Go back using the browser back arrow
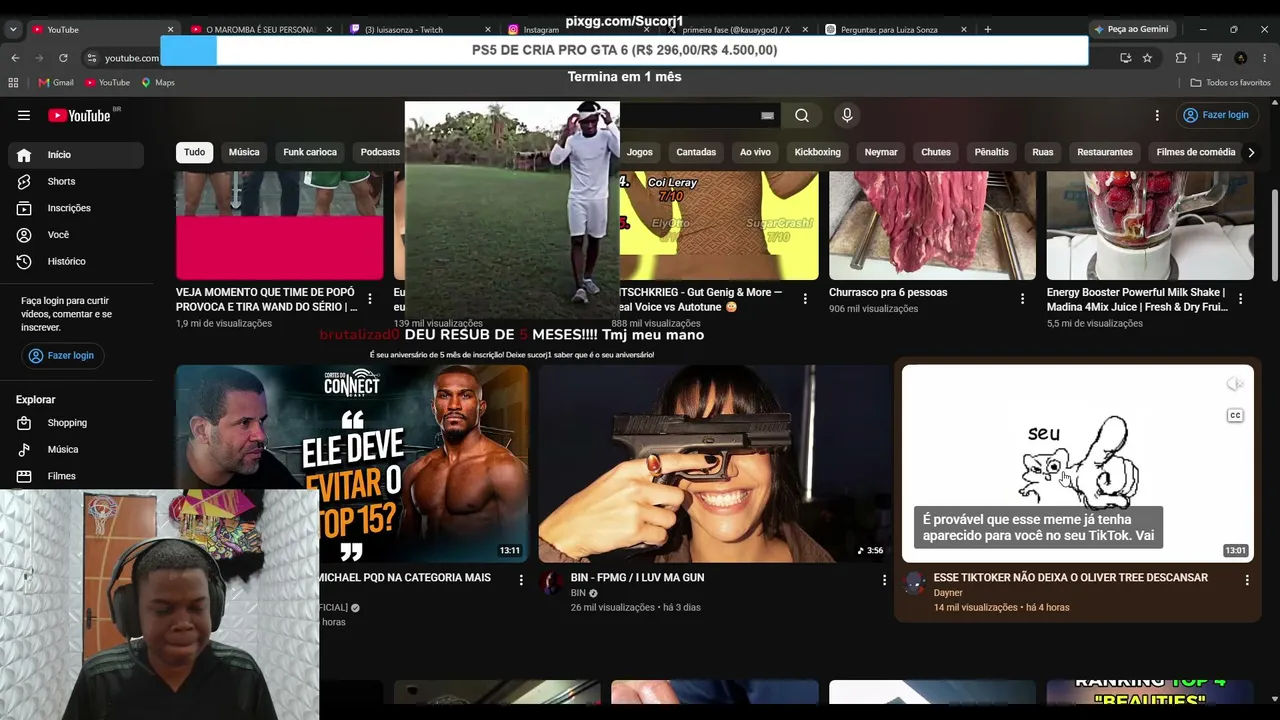This screenshot has height=720, width=1280. tap(15, 58)
